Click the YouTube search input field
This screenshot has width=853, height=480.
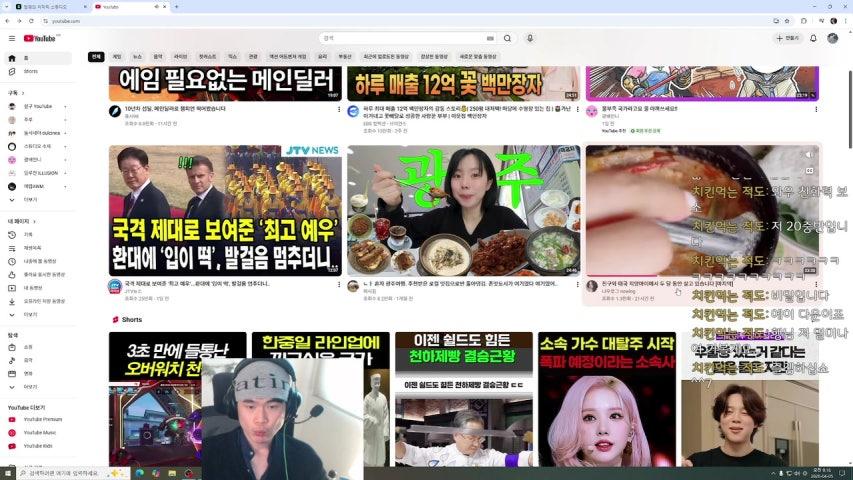pyautogui.click(x=403, y=38)
